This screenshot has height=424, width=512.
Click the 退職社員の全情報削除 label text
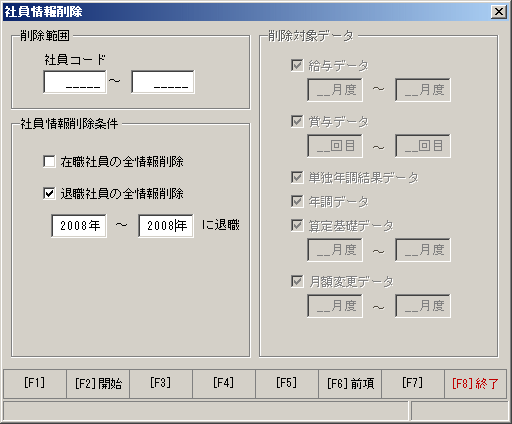coord(122,193)
